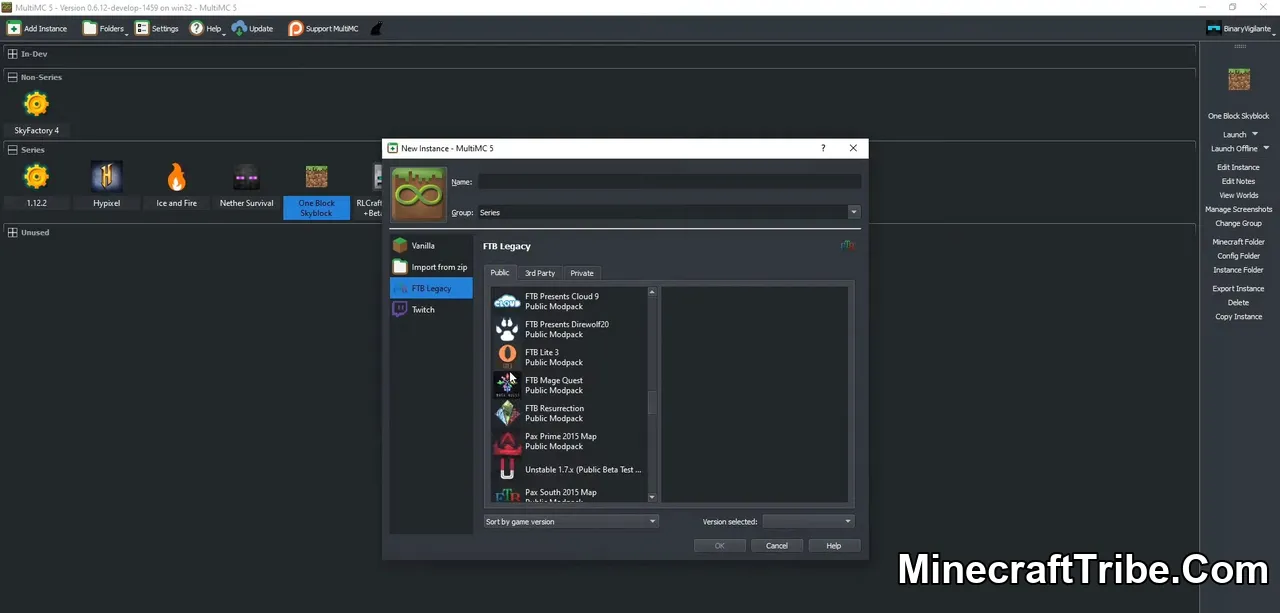Click the cat icon in the toolbar
1280x613 pixels.
click(x=375, y=28)
